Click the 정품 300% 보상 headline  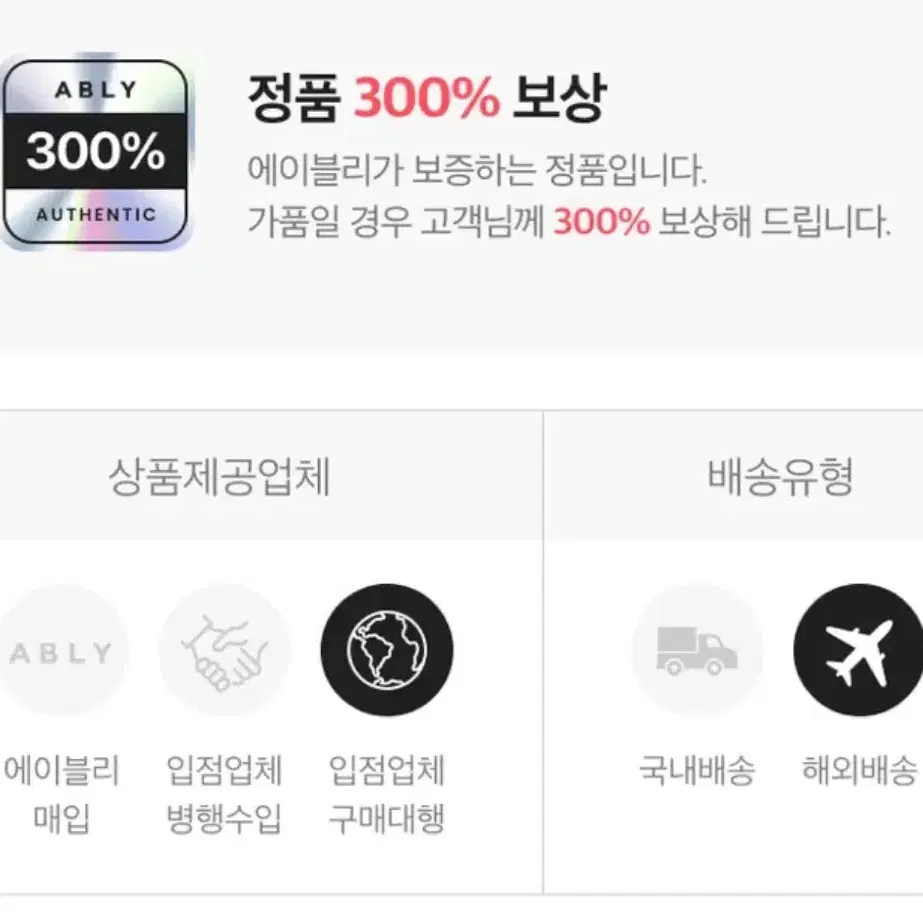click(427, 98)
